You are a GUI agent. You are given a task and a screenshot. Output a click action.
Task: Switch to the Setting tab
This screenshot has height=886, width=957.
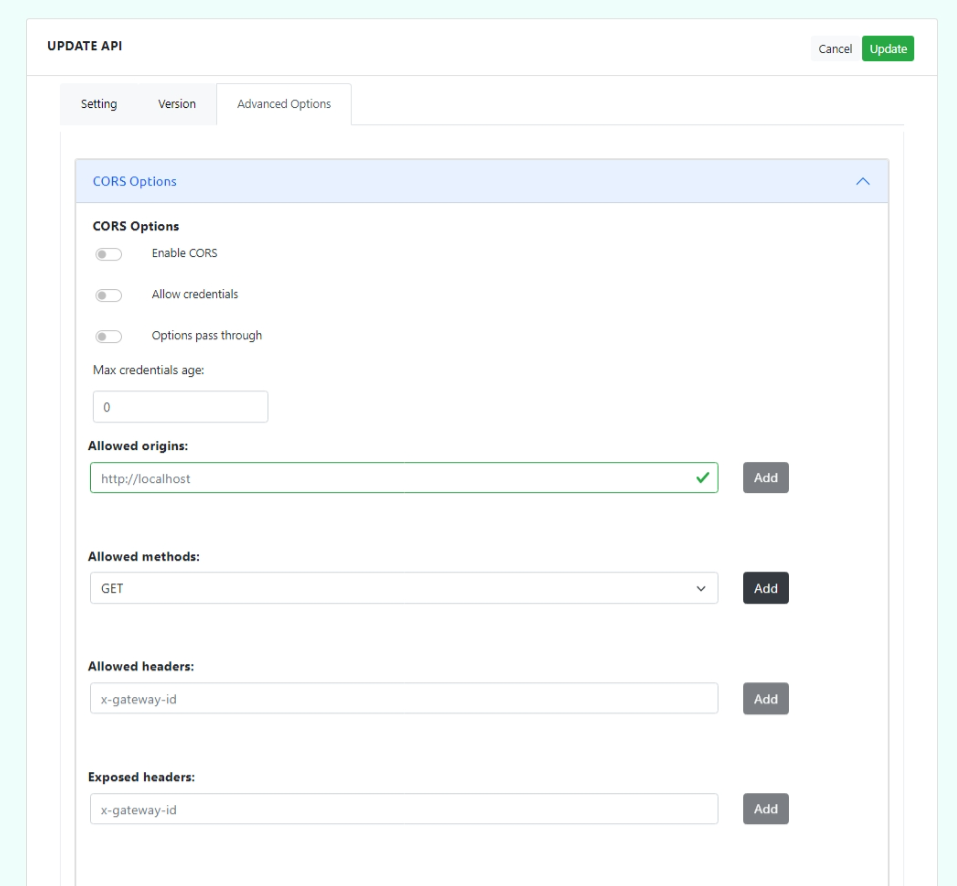[x=98, y=103]
